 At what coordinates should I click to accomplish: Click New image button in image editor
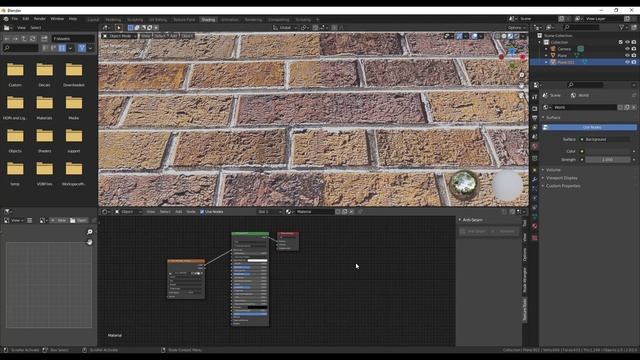(58, 220)
